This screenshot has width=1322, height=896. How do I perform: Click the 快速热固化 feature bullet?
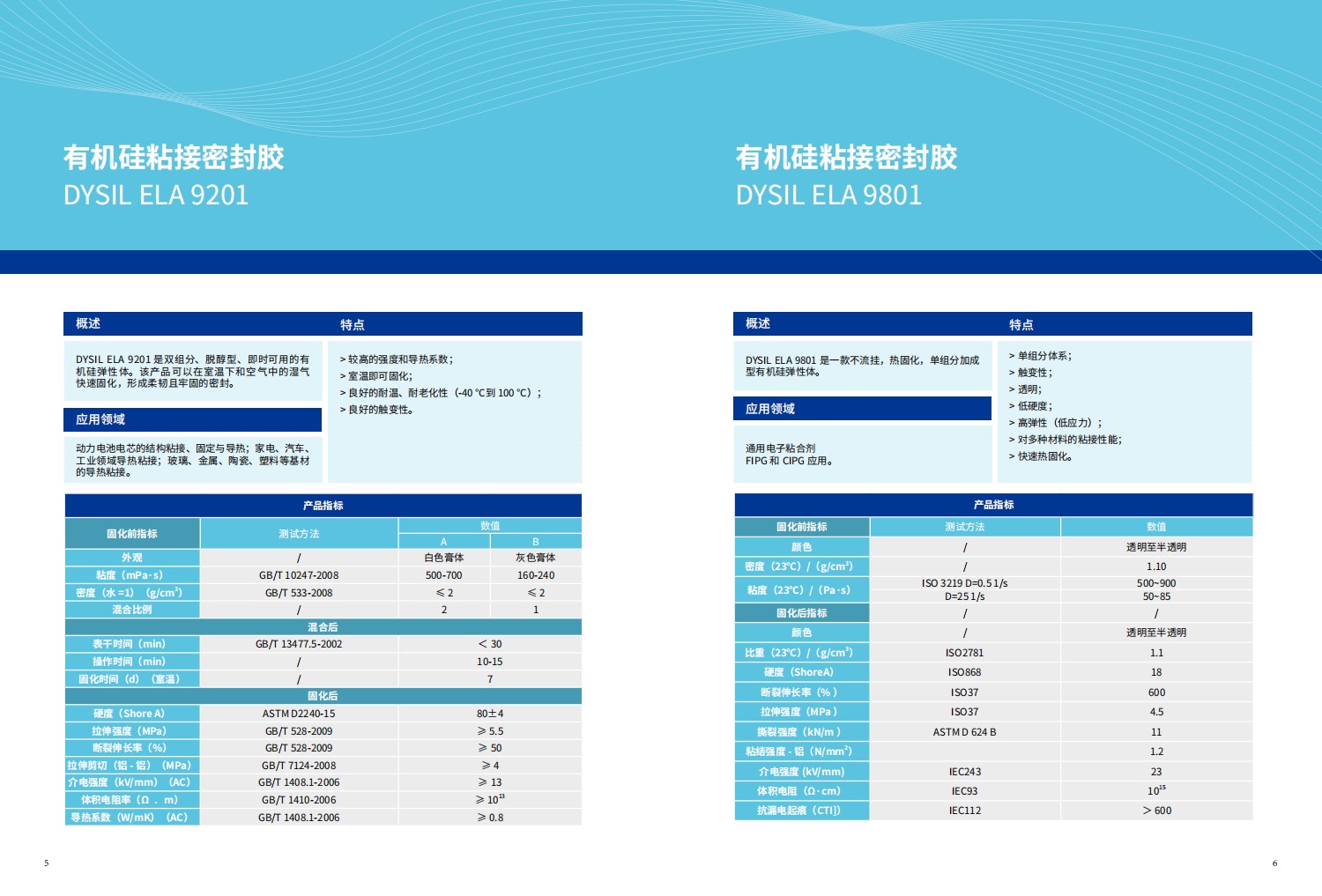click(x=1044, y=456)
